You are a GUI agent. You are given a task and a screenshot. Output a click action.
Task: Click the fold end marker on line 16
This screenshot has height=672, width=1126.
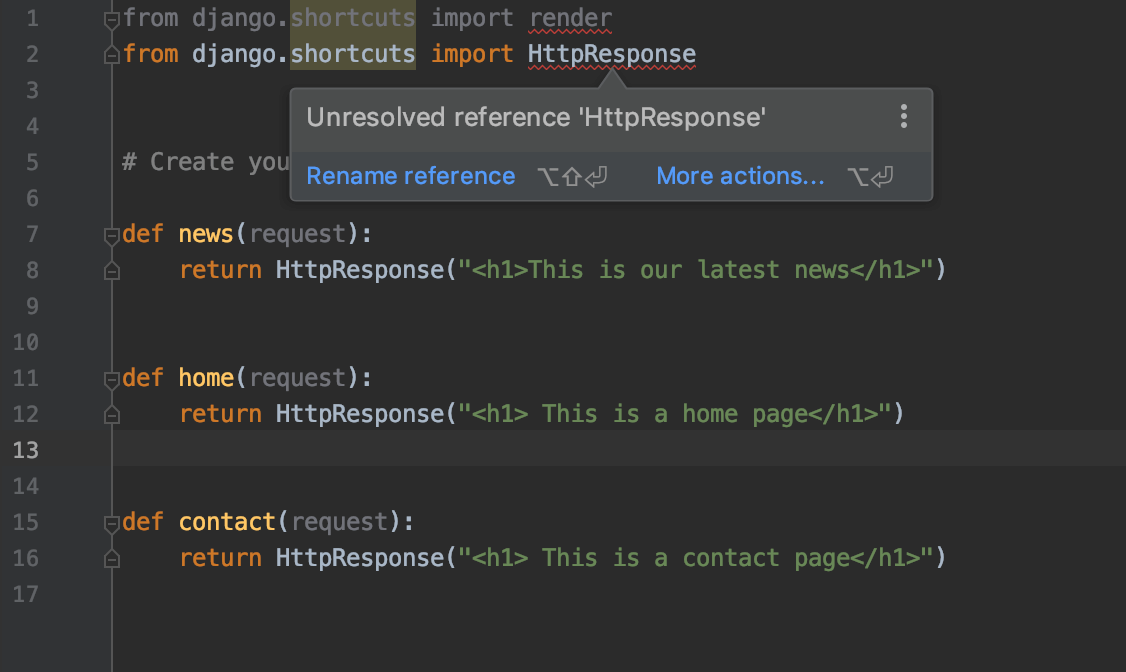pyautogui.click(x=111, y=559)
